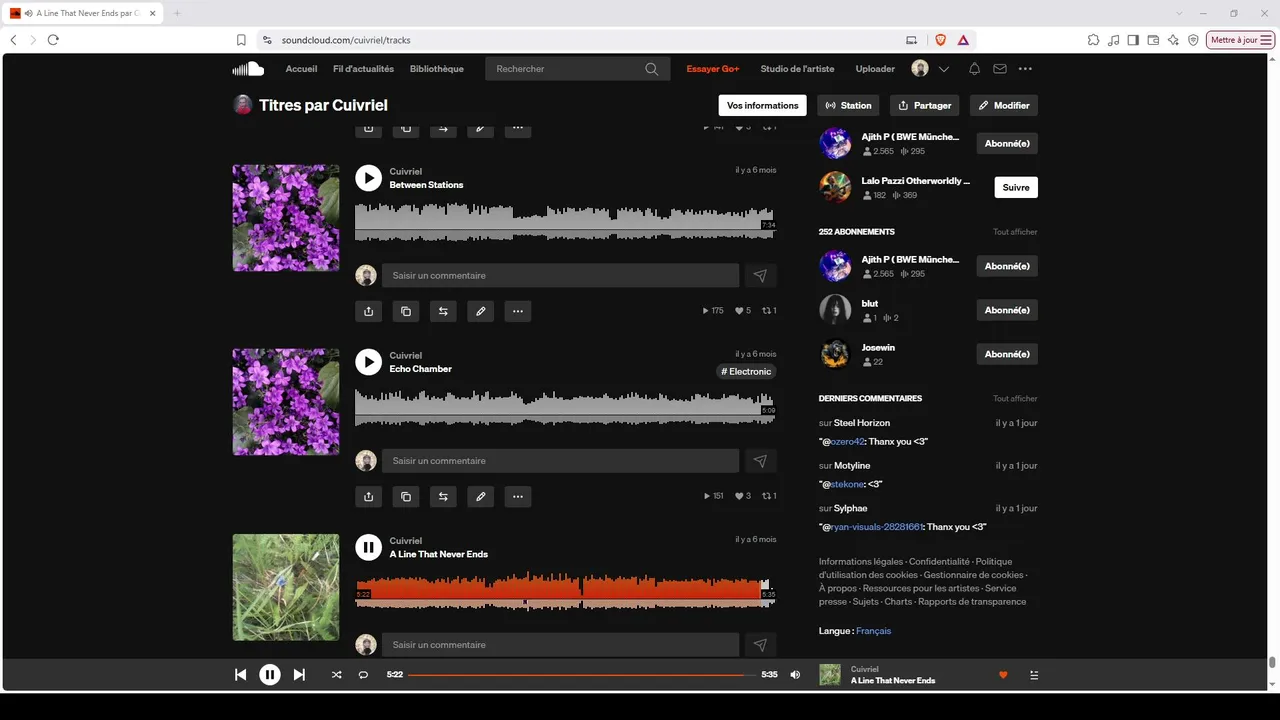This screenshot has height=720, width=1280.
Task: Toggle shuffle in the player bar
Action: tap(336, 675)
